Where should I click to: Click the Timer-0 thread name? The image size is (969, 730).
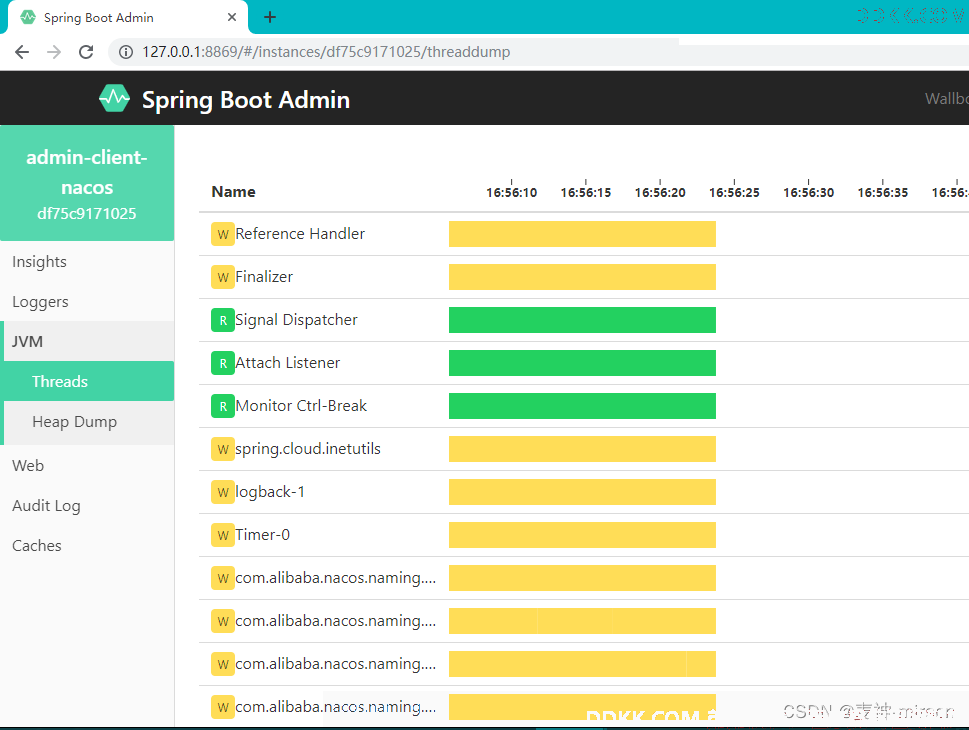262,535
